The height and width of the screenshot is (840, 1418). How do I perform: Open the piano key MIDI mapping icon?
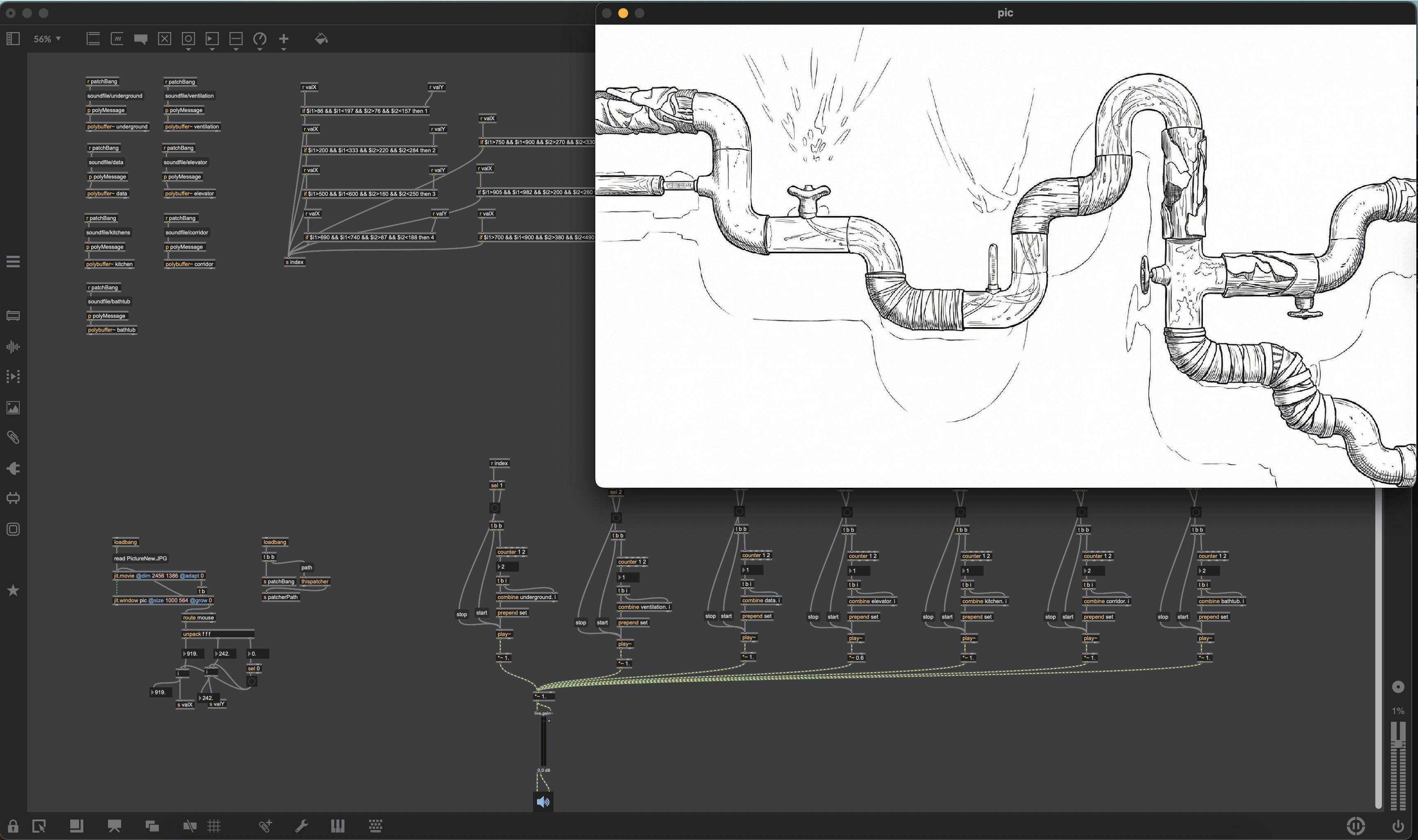(338, 826)
